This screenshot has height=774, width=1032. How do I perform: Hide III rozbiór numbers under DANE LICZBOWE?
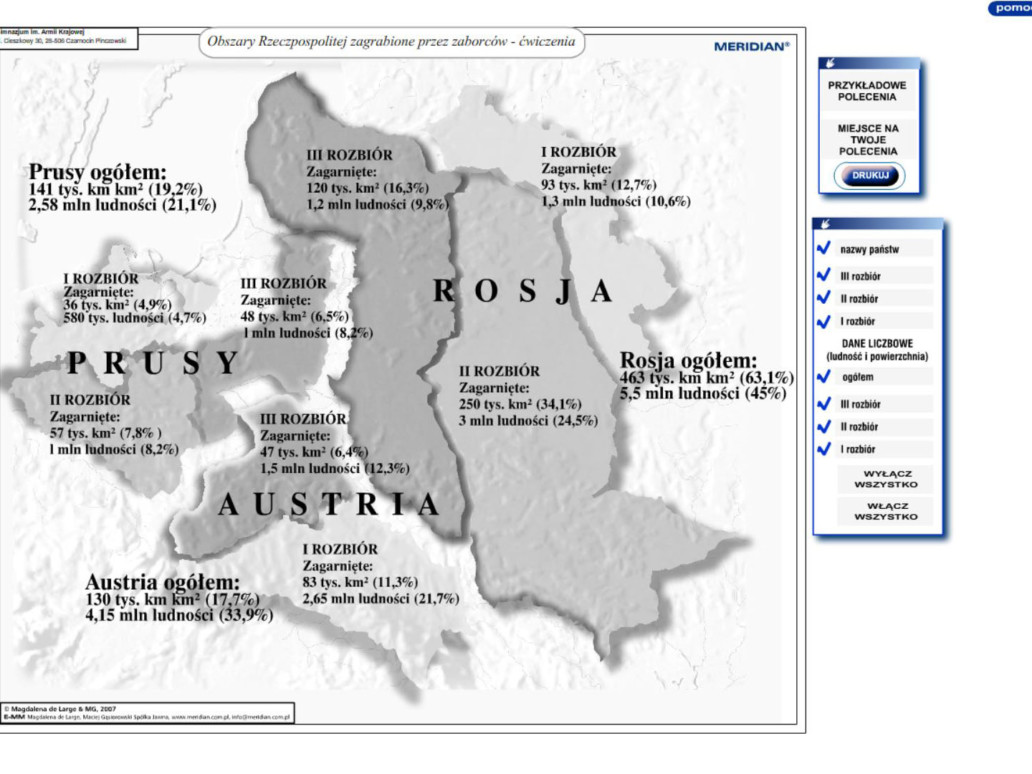point(824,404)
